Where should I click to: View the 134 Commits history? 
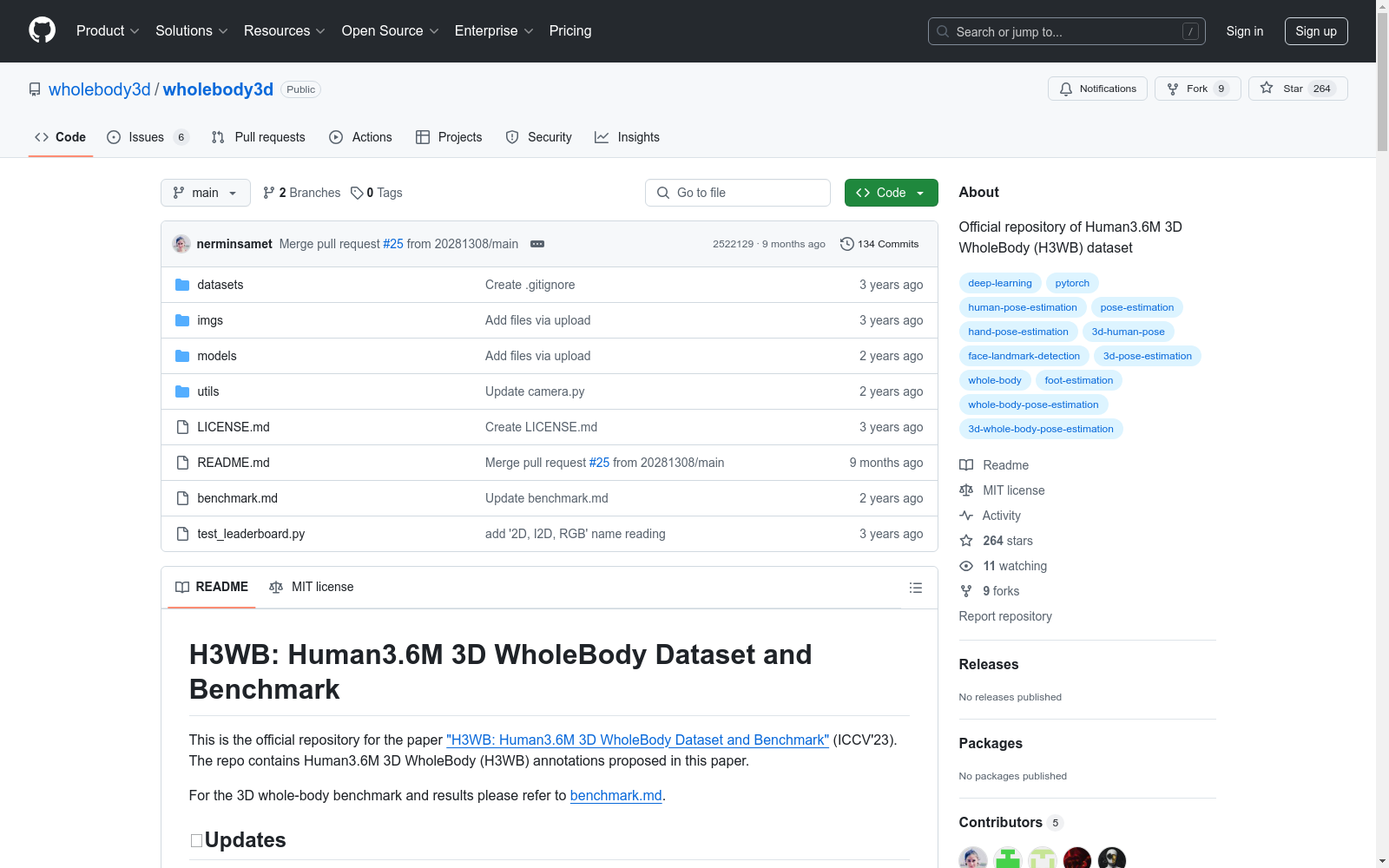click(x=879, y=244)
